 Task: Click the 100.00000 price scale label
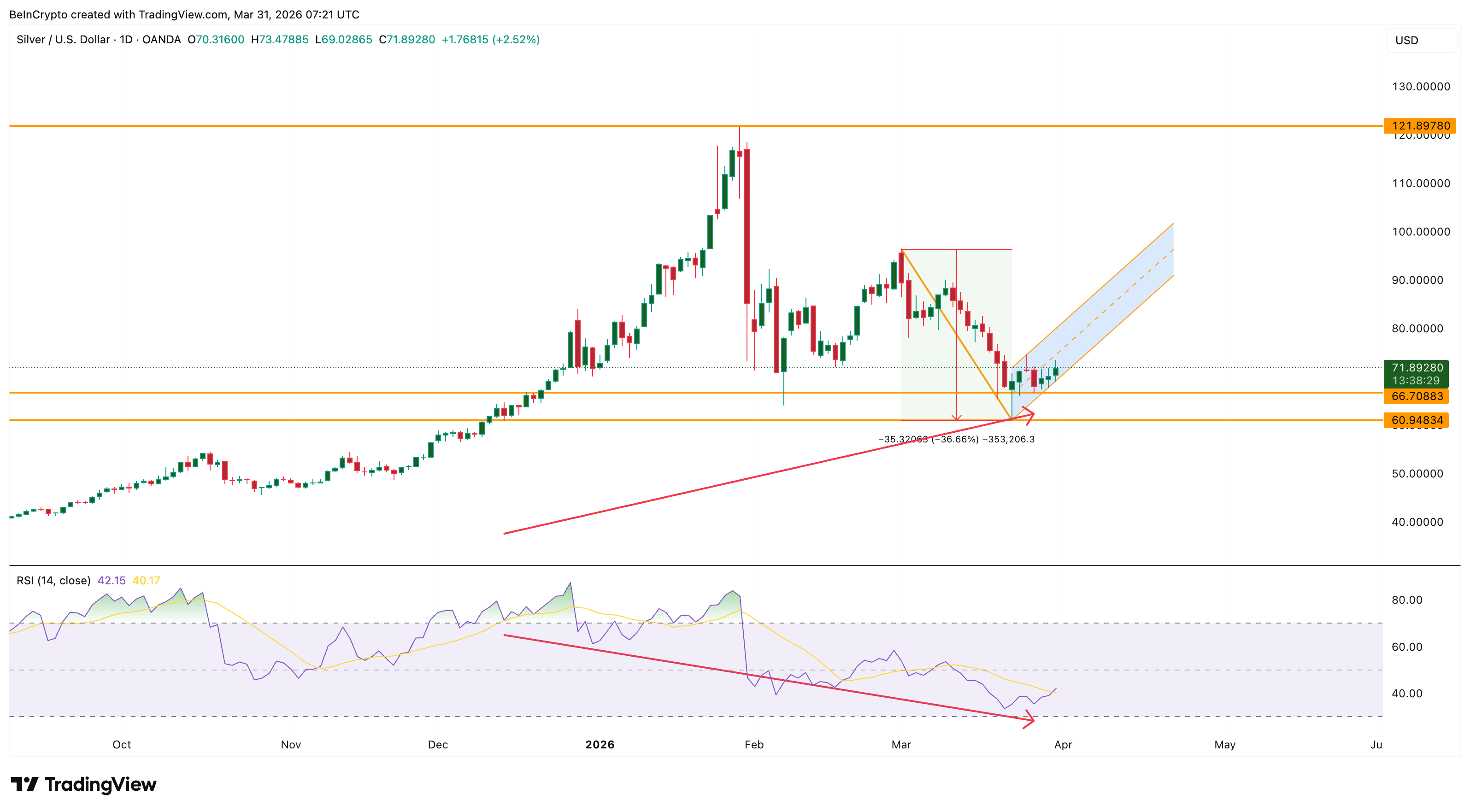1420,232
